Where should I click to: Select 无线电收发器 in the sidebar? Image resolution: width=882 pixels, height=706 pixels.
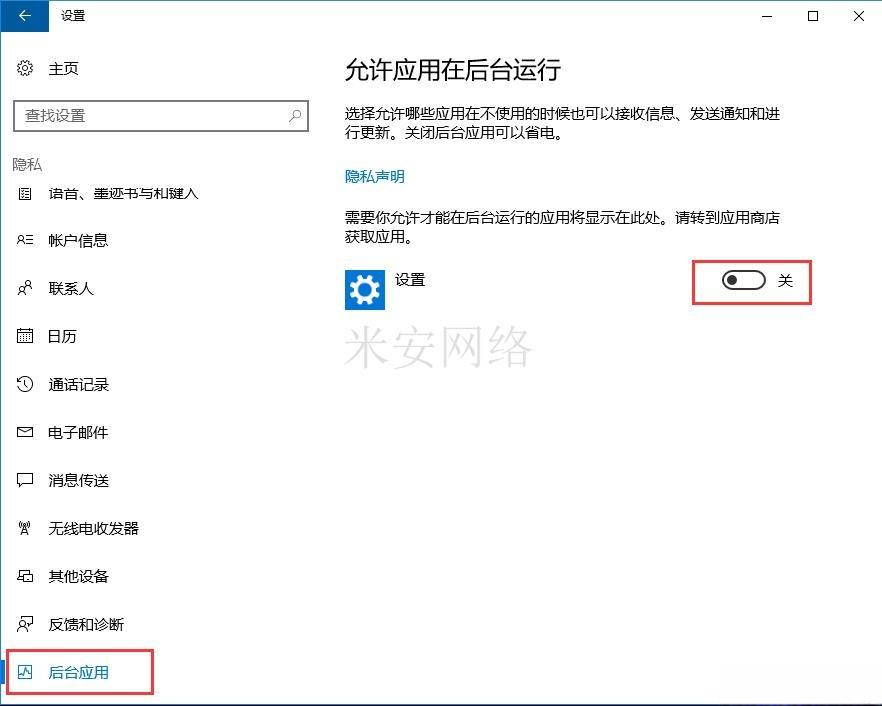tap(93, 528)
